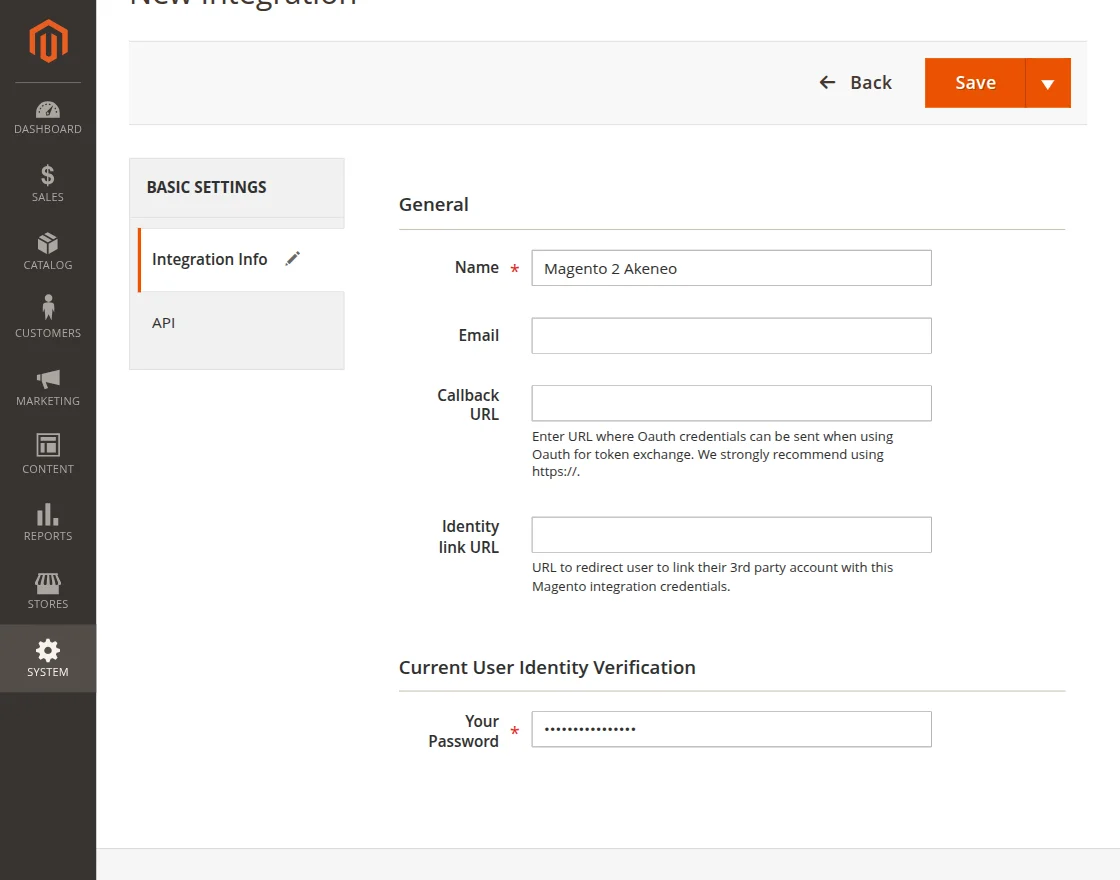Click into the Callback URL field
Screen dimensions: 1120x880
(x=731, y=403)
